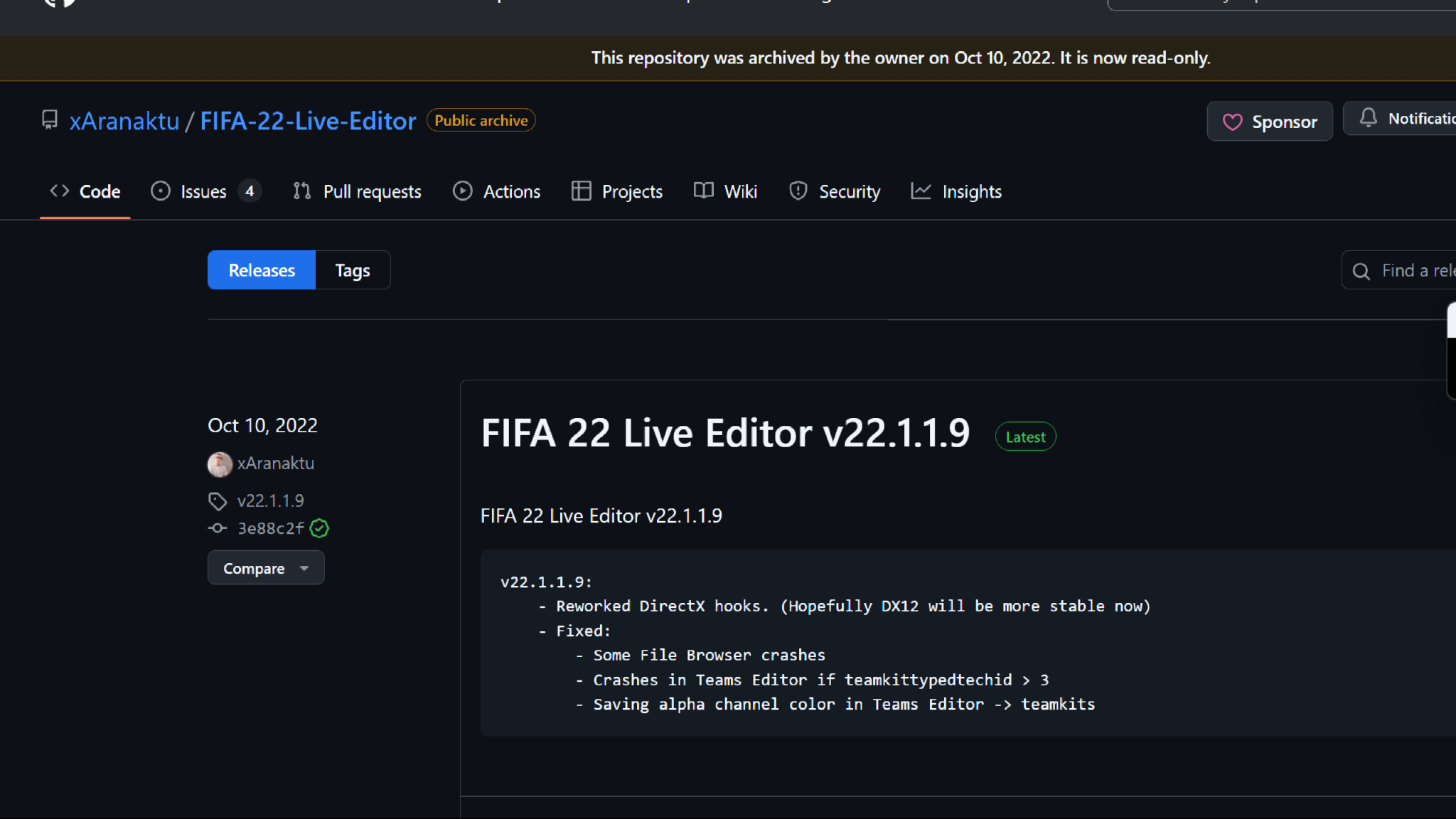The width and height of the screenshot is (1456, 819).
Task: Go to Pull requests tab
Action: pos(357,191)
